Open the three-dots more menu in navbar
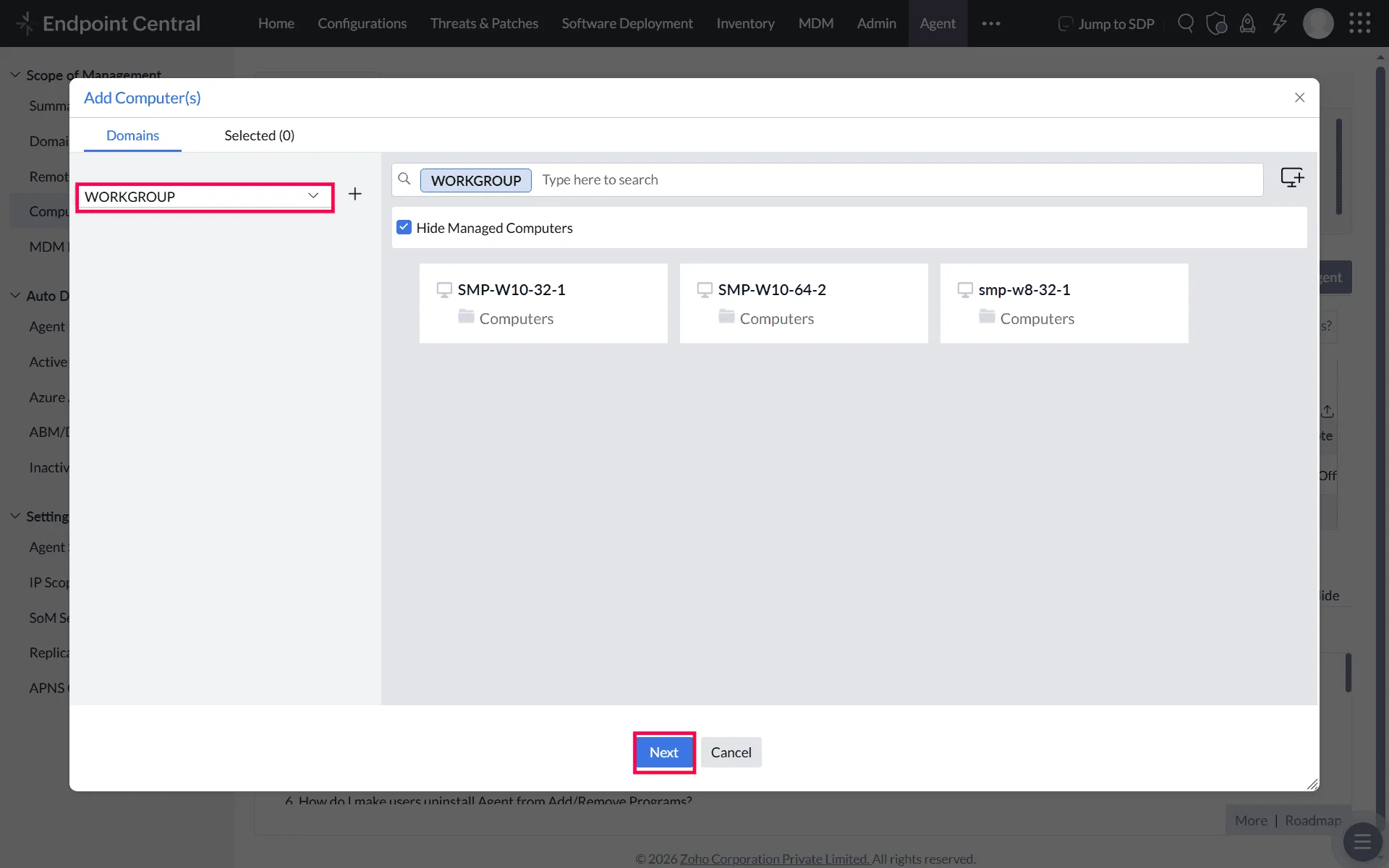 991,23
